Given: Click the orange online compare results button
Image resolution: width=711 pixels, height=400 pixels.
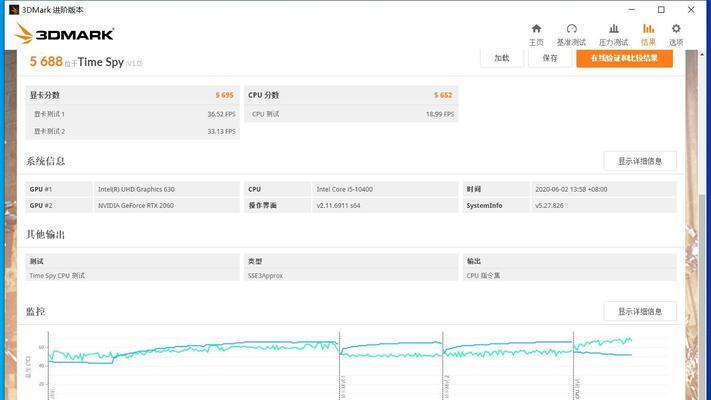Looking at the screenshot, I should tap(624, 58).
